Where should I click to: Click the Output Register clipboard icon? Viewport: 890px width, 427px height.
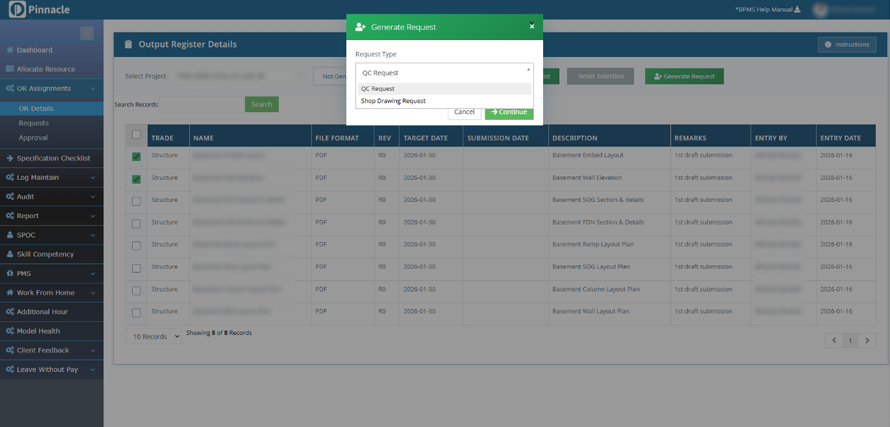pyautogui.click(x=128, y=44)
